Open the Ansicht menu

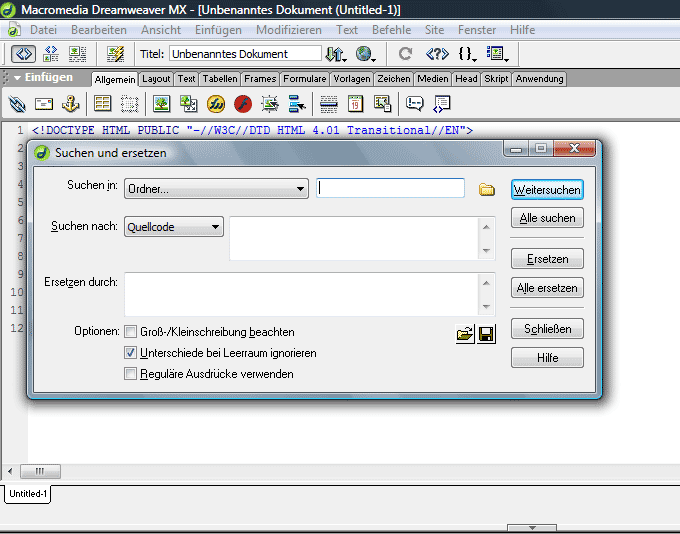(161, 30)
